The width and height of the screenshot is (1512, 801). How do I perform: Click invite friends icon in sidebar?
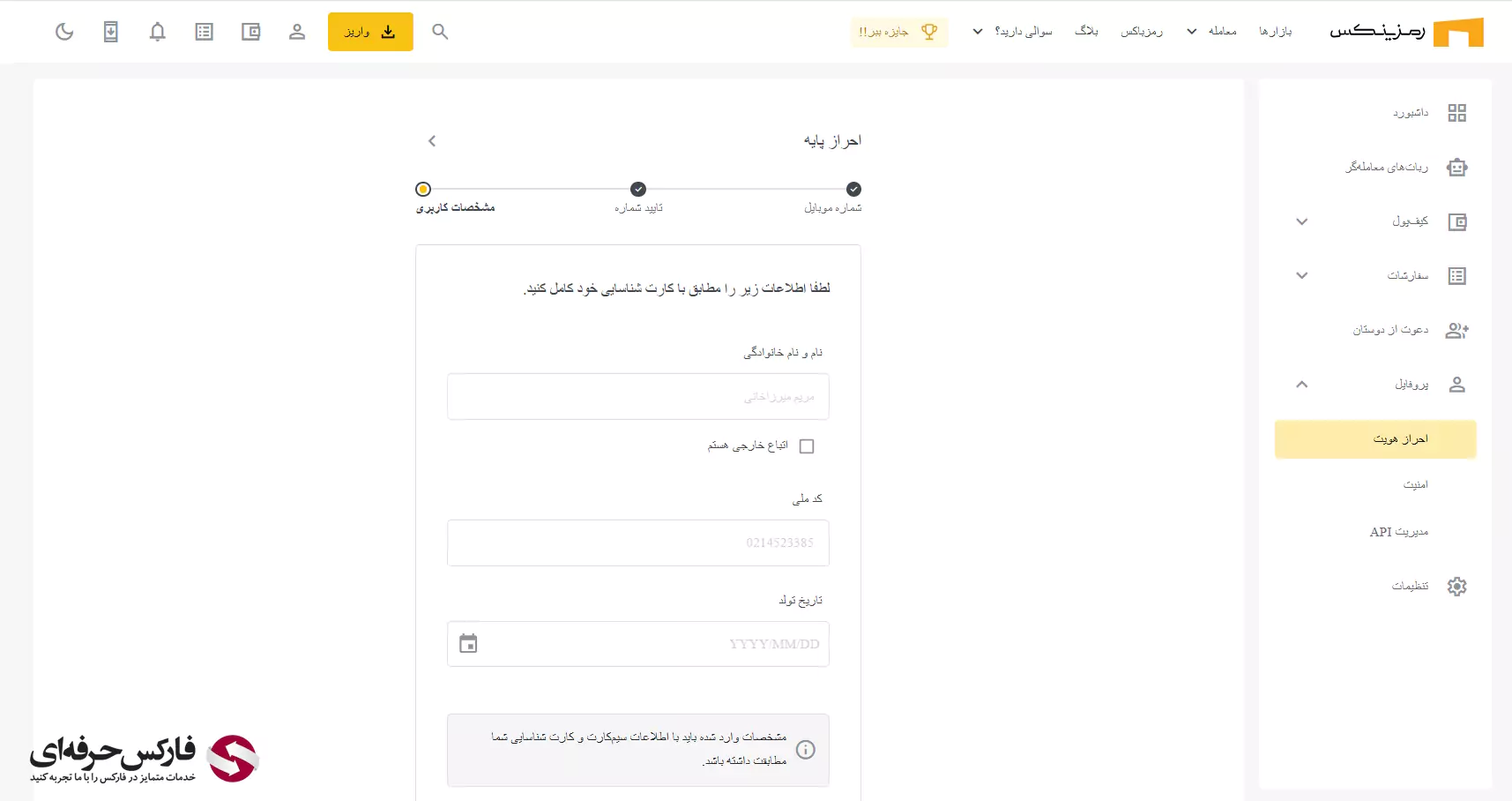pyautogui.click(x=1456, y=331)
